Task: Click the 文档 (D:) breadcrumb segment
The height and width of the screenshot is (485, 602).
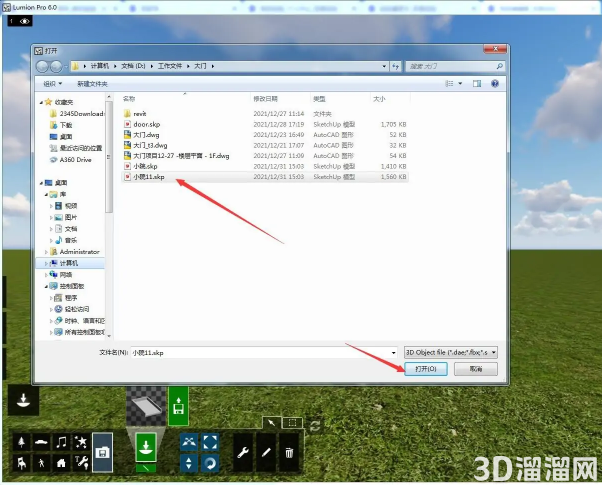Action: click(133, 66)
